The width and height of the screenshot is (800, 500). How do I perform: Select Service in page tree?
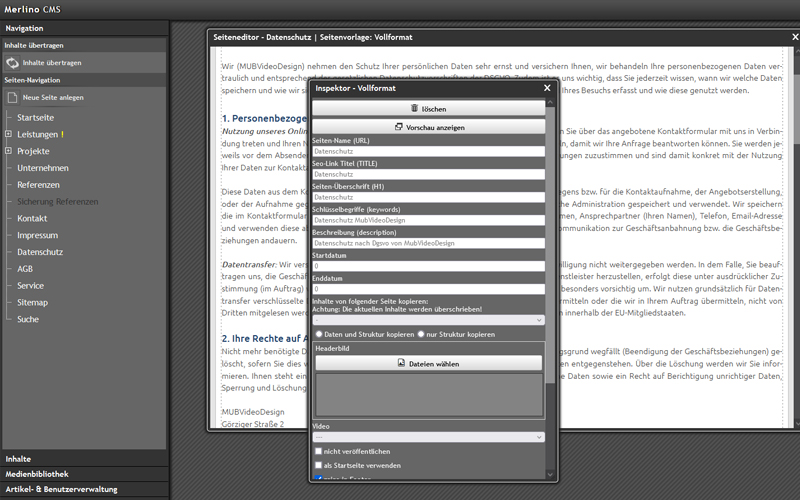(x=30, y=286)
